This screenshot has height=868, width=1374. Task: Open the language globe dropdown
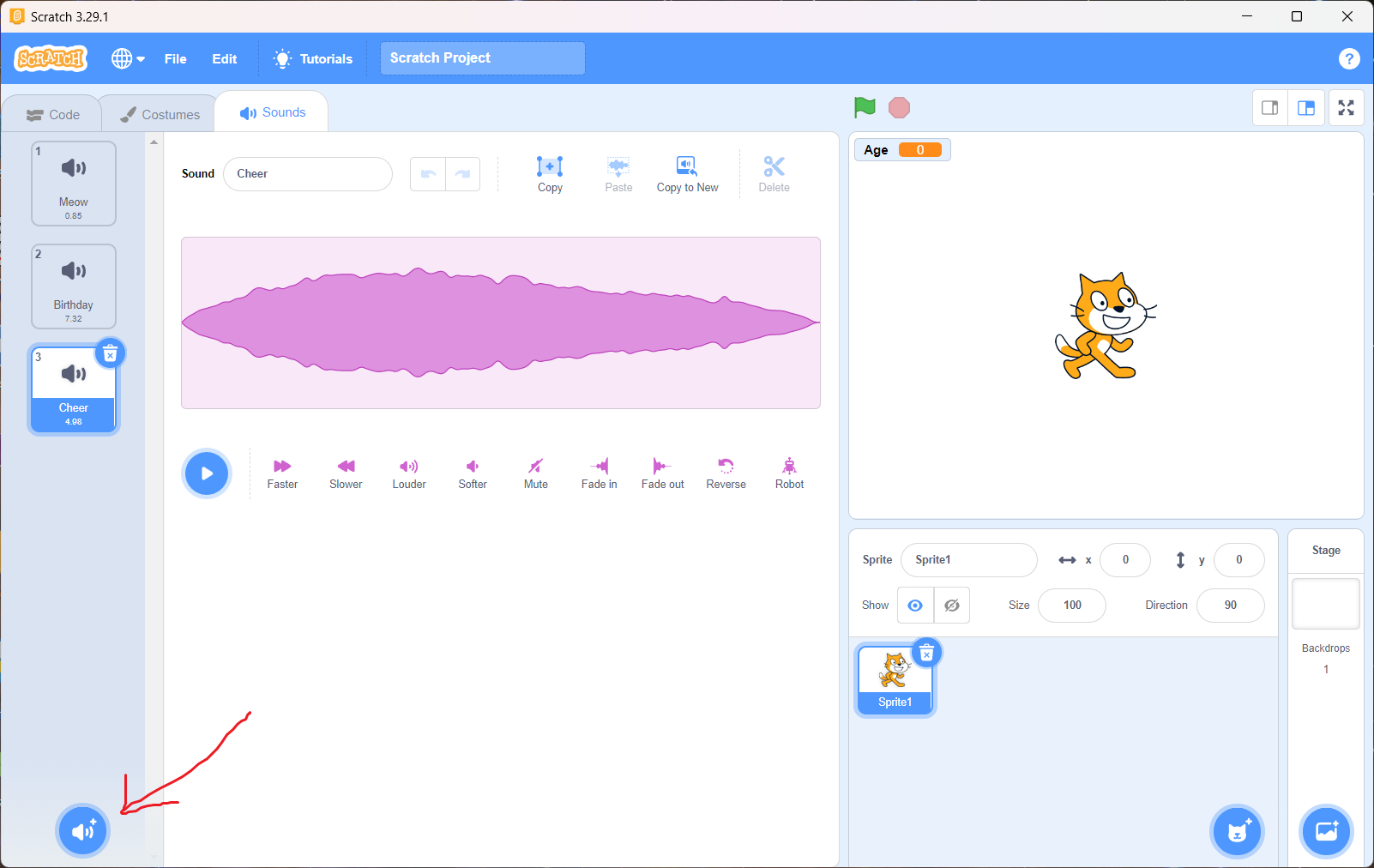click(128, 58)
